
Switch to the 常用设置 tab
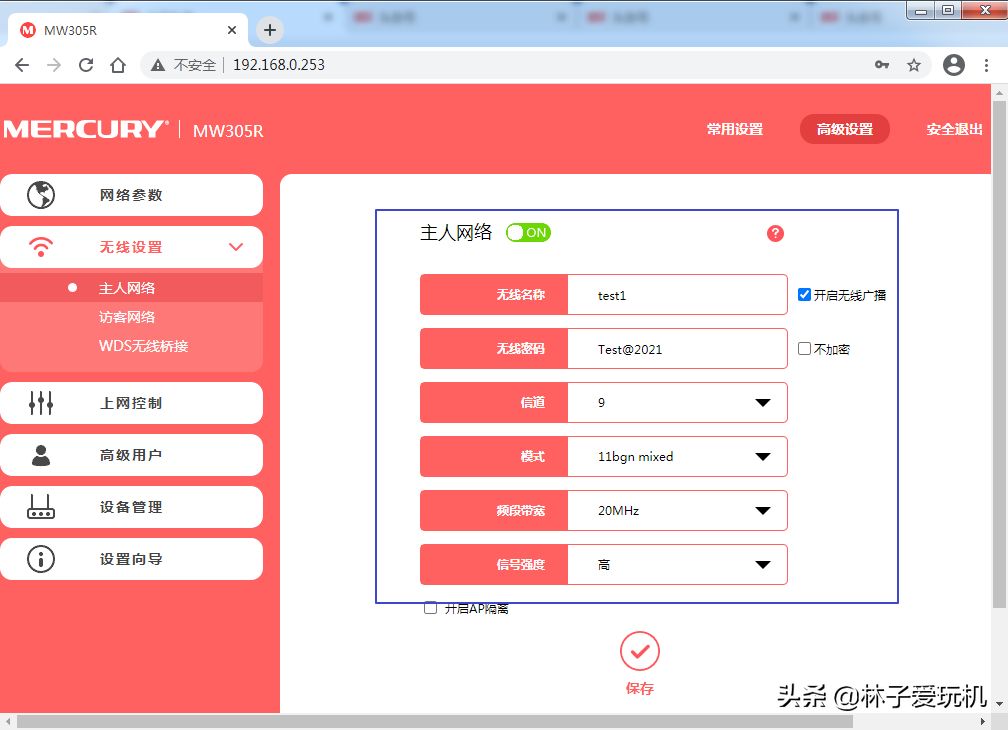click(x=734, y=129)
